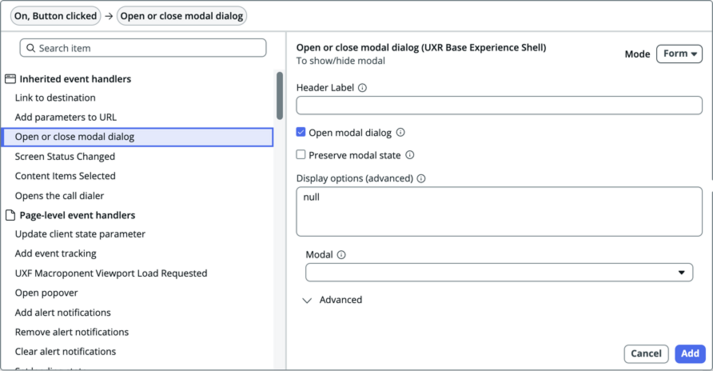Focus the Search item field
713x371 pixels.
[x=143, y=48]
